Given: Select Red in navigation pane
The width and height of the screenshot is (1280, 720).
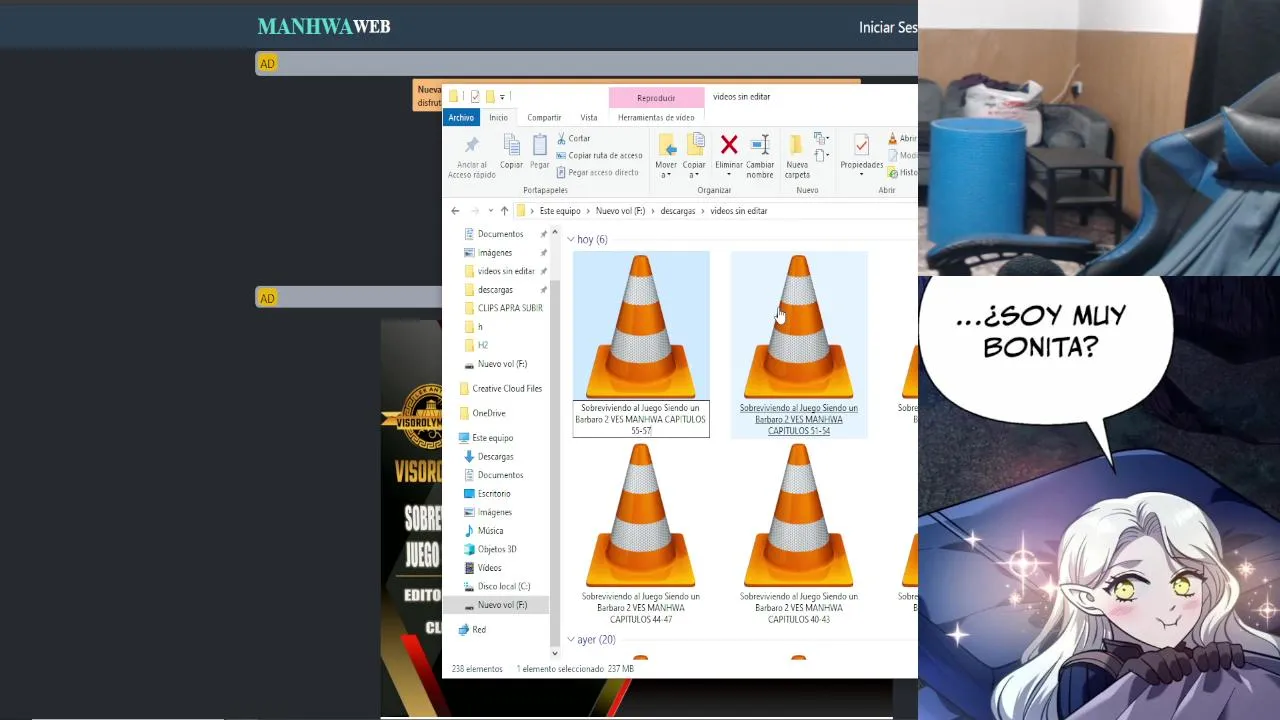Looking at the screenshot, I should (x=479, y=630).
